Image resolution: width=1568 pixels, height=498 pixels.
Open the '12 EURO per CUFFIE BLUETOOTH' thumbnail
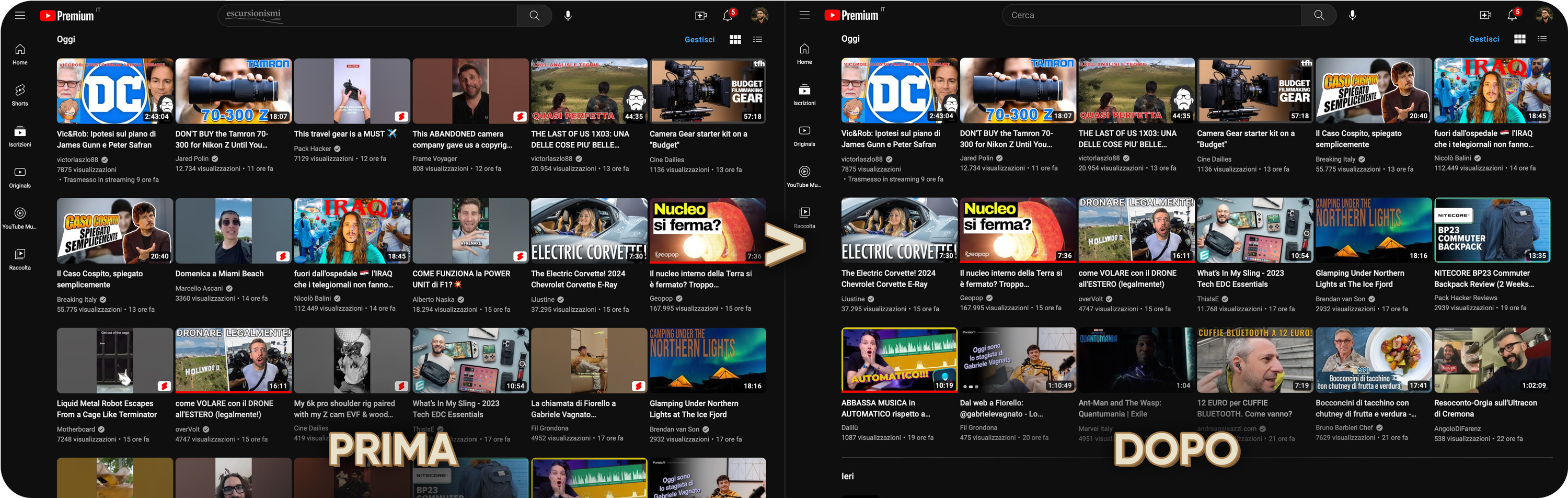pos(1255,360)
